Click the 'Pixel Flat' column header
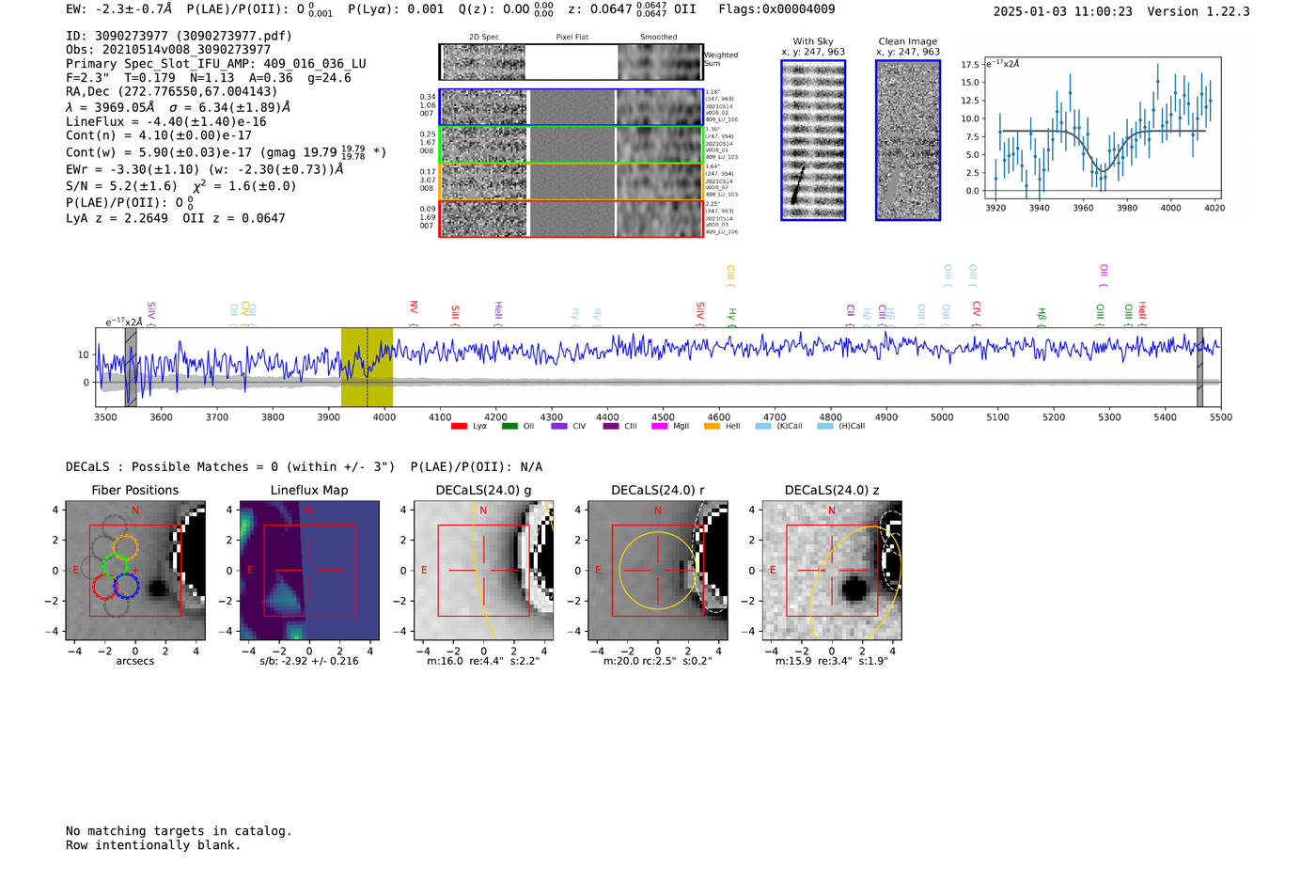This screenshot has height=896, width=1316. [572, 38]
